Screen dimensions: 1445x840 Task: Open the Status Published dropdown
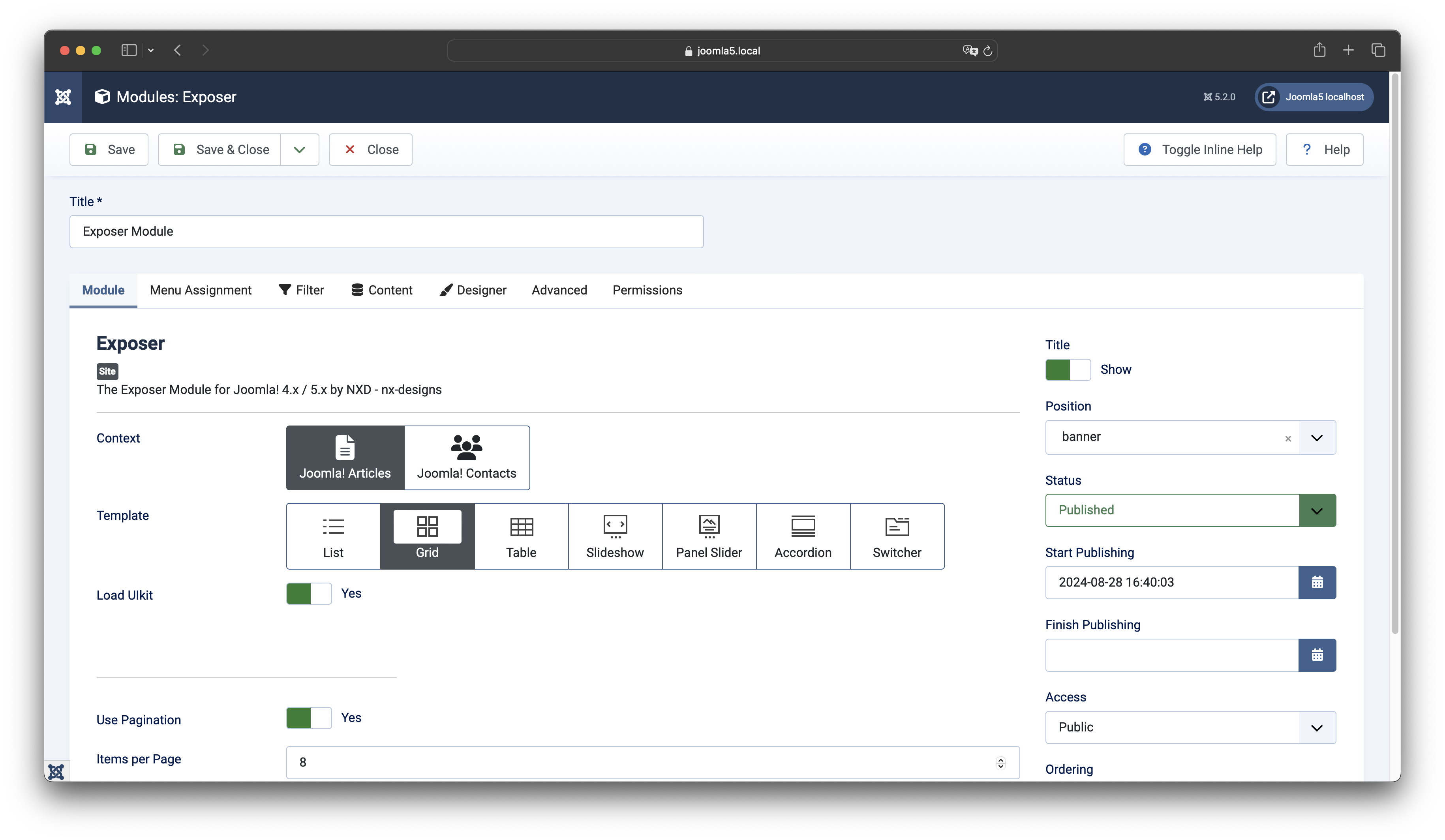pyautogui.click(x=1190, y=510)
